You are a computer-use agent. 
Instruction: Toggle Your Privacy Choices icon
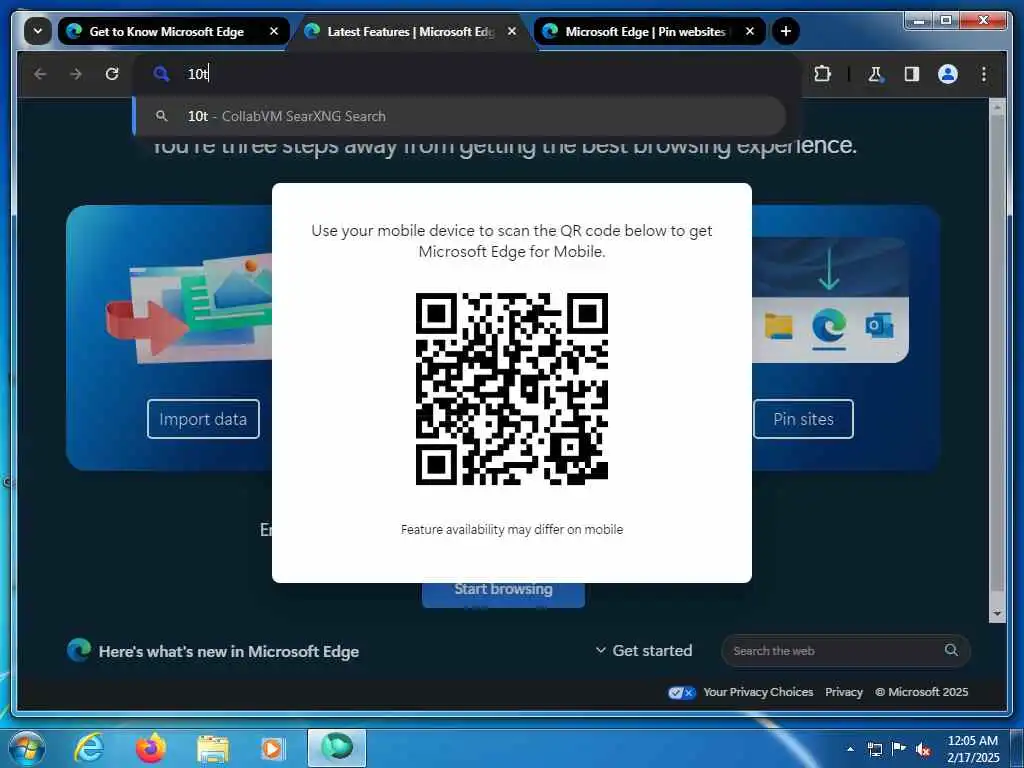(x=682, y=692)
